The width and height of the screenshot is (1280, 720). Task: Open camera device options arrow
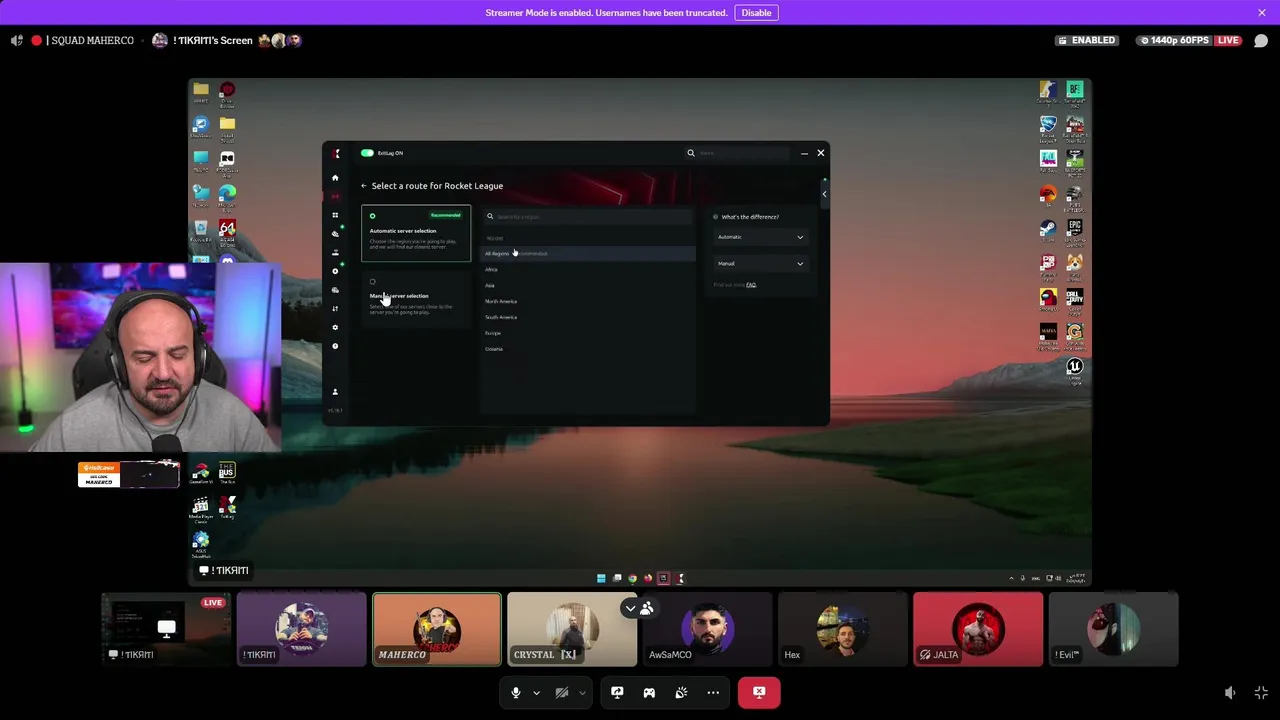pyautogui.click(x=582, y=692)
